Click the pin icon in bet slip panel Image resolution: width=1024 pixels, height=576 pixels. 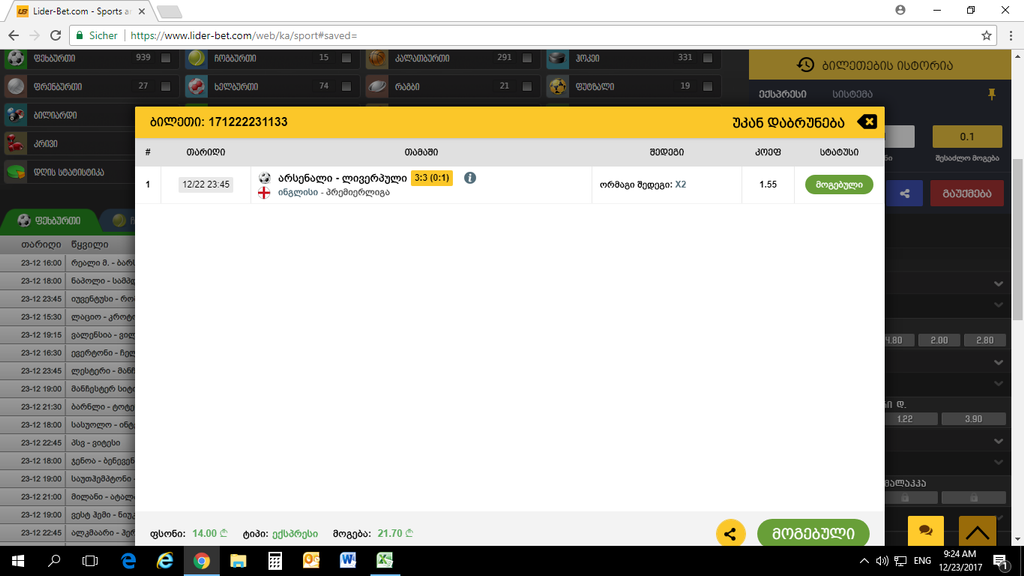[x=991, y=94]
